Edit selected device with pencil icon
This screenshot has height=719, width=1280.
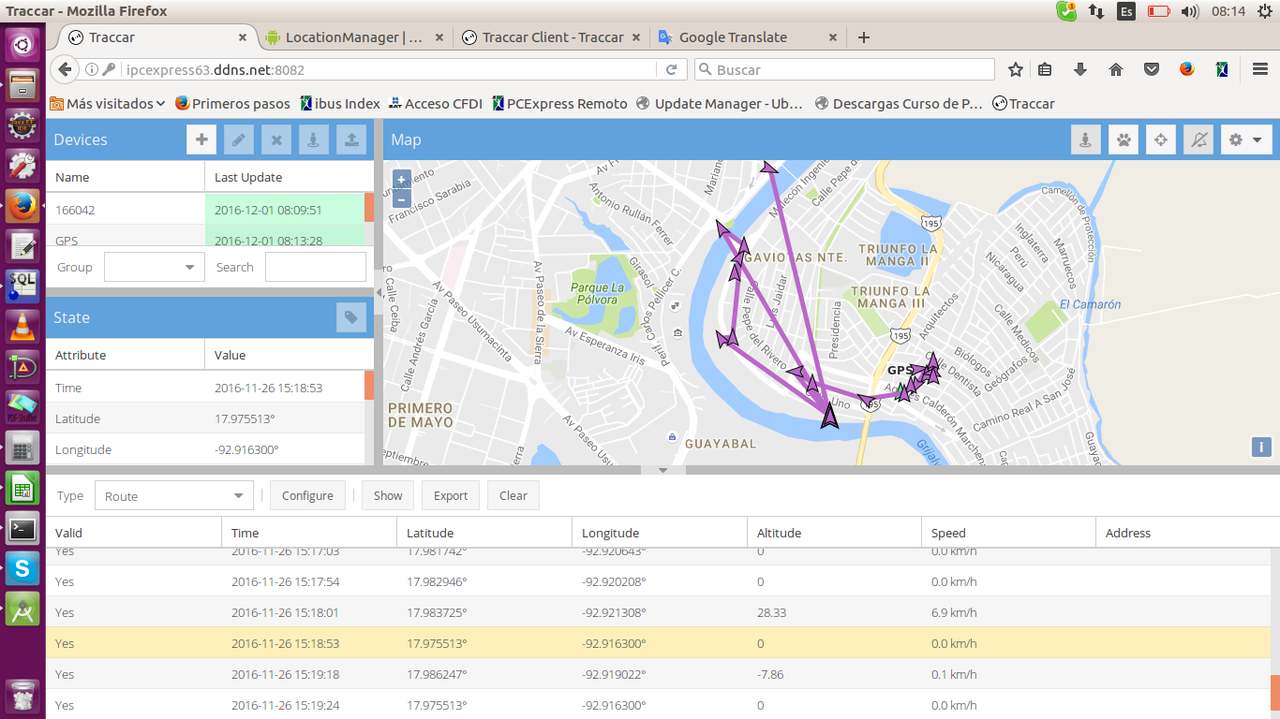pos(238,140)
